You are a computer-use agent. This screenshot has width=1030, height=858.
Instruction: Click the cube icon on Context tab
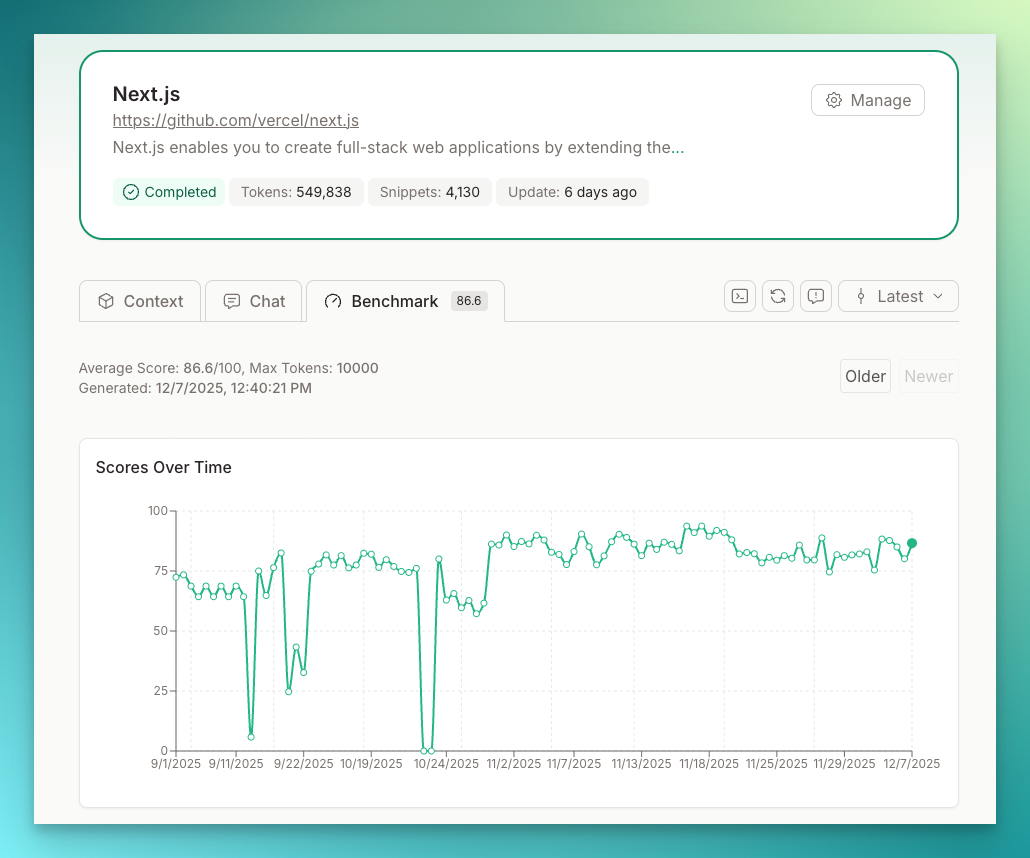[106, 301]
